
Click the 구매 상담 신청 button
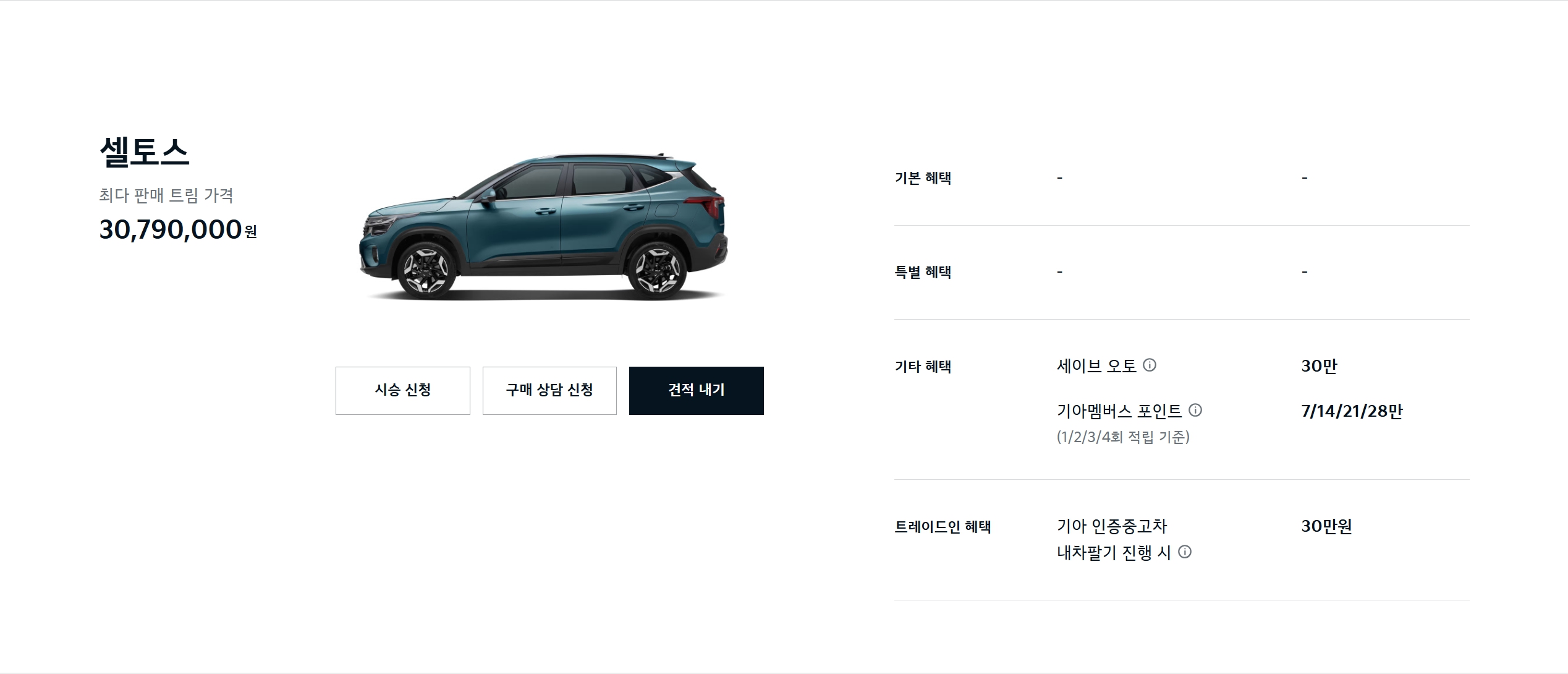(549, 391)
